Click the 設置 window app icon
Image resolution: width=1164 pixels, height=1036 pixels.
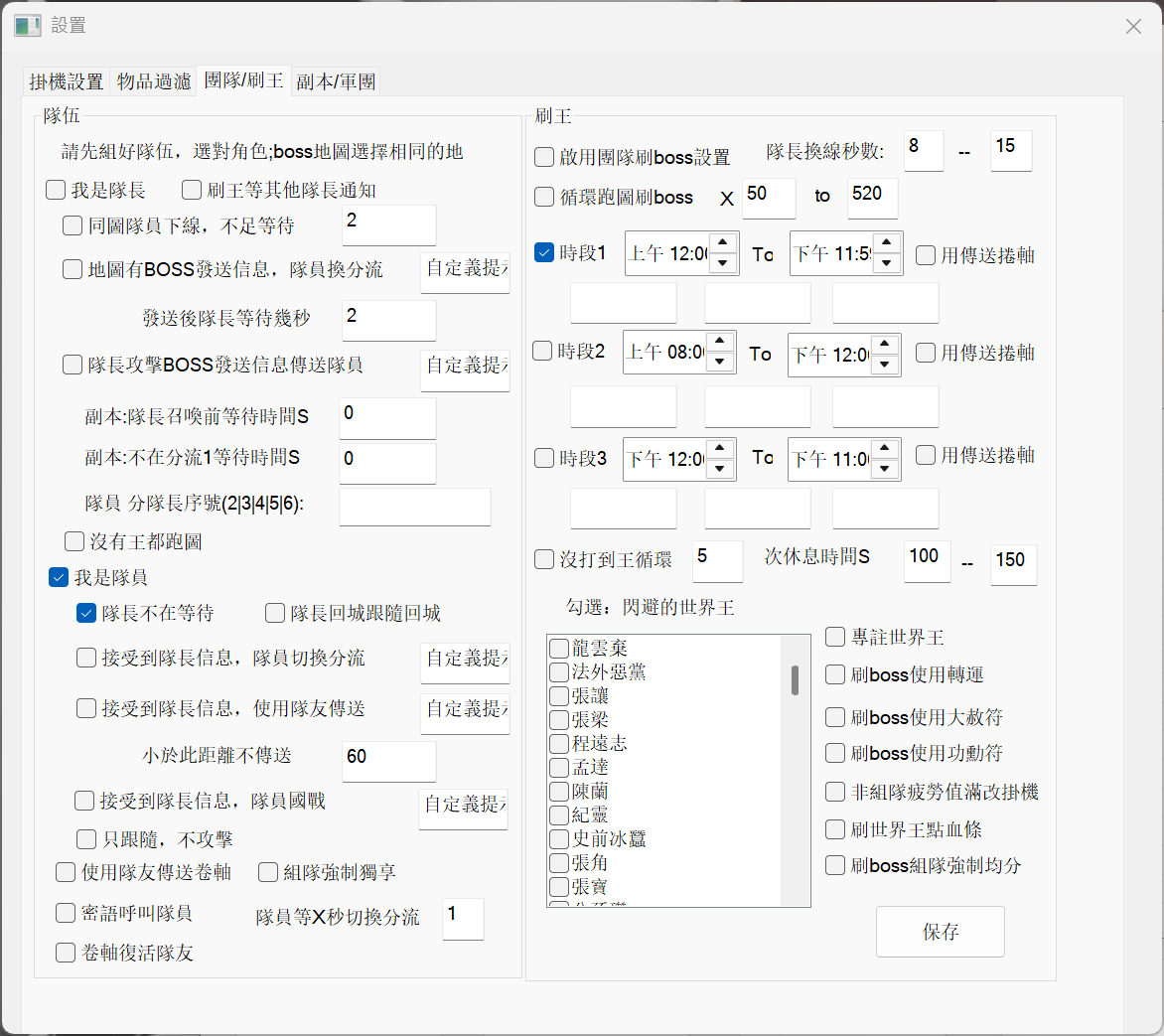point(27,26)
